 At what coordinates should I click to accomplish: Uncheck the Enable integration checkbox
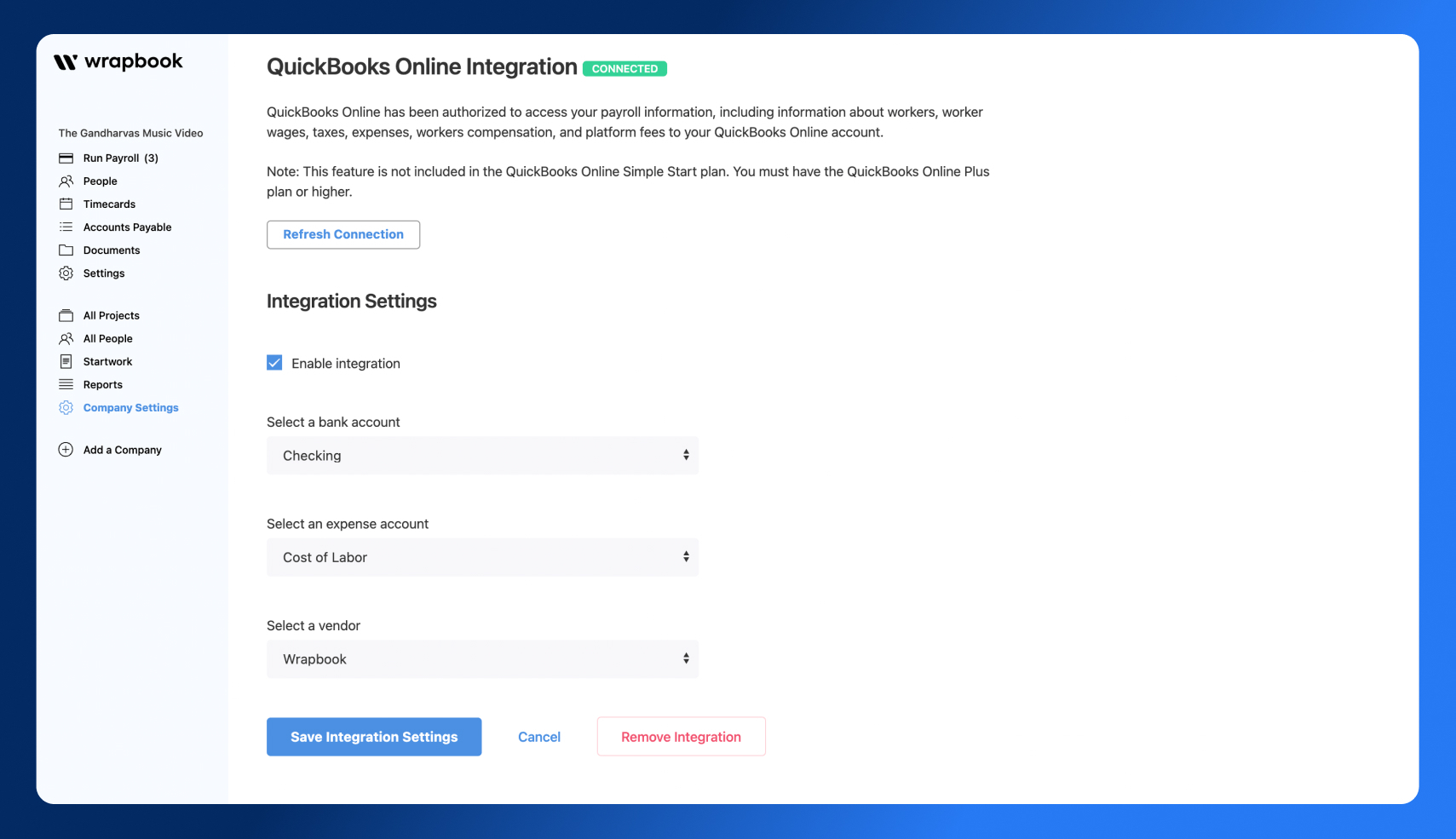(x=273, y=362)
